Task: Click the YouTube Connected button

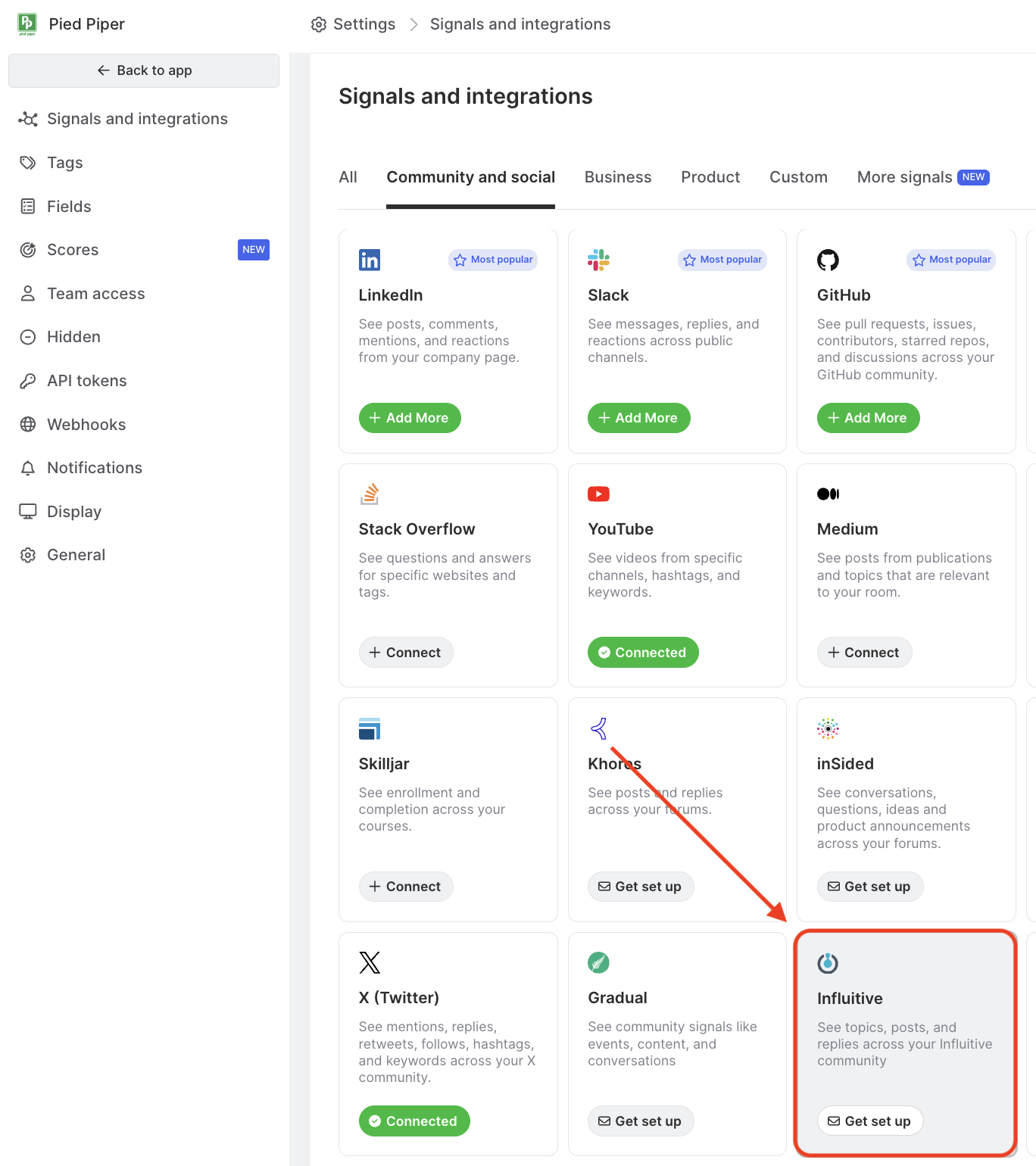Action: (x=643, y=652)
